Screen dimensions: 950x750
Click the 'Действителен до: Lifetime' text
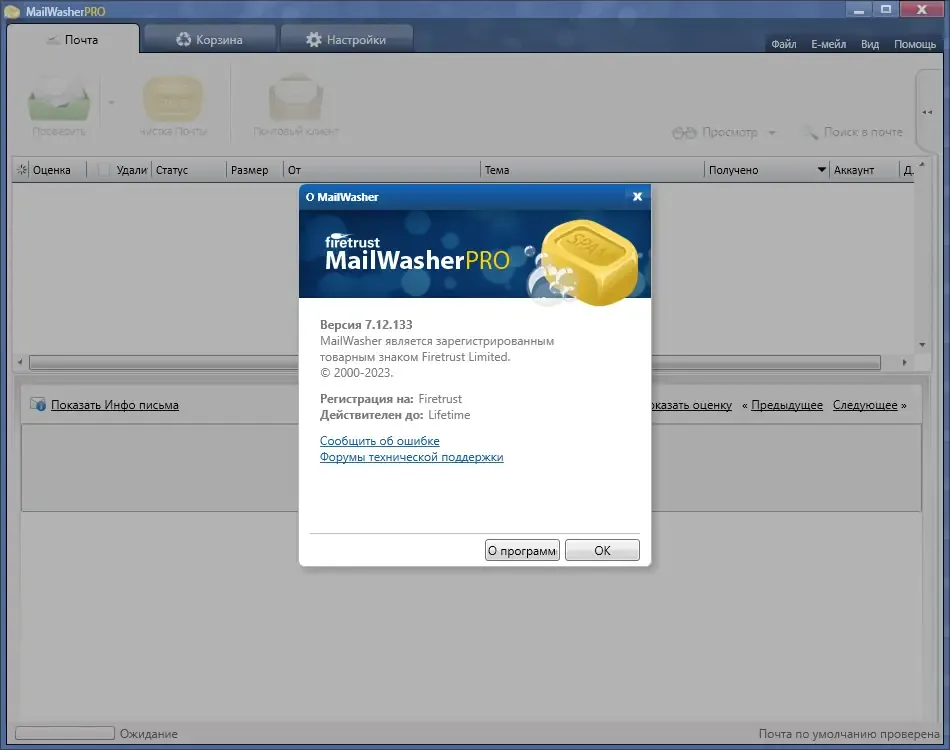point(395,415)
